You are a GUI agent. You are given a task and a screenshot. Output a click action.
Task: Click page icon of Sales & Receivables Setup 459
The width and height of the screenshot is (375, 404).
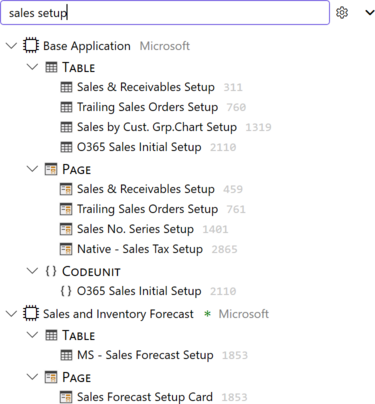pos(66,189)
